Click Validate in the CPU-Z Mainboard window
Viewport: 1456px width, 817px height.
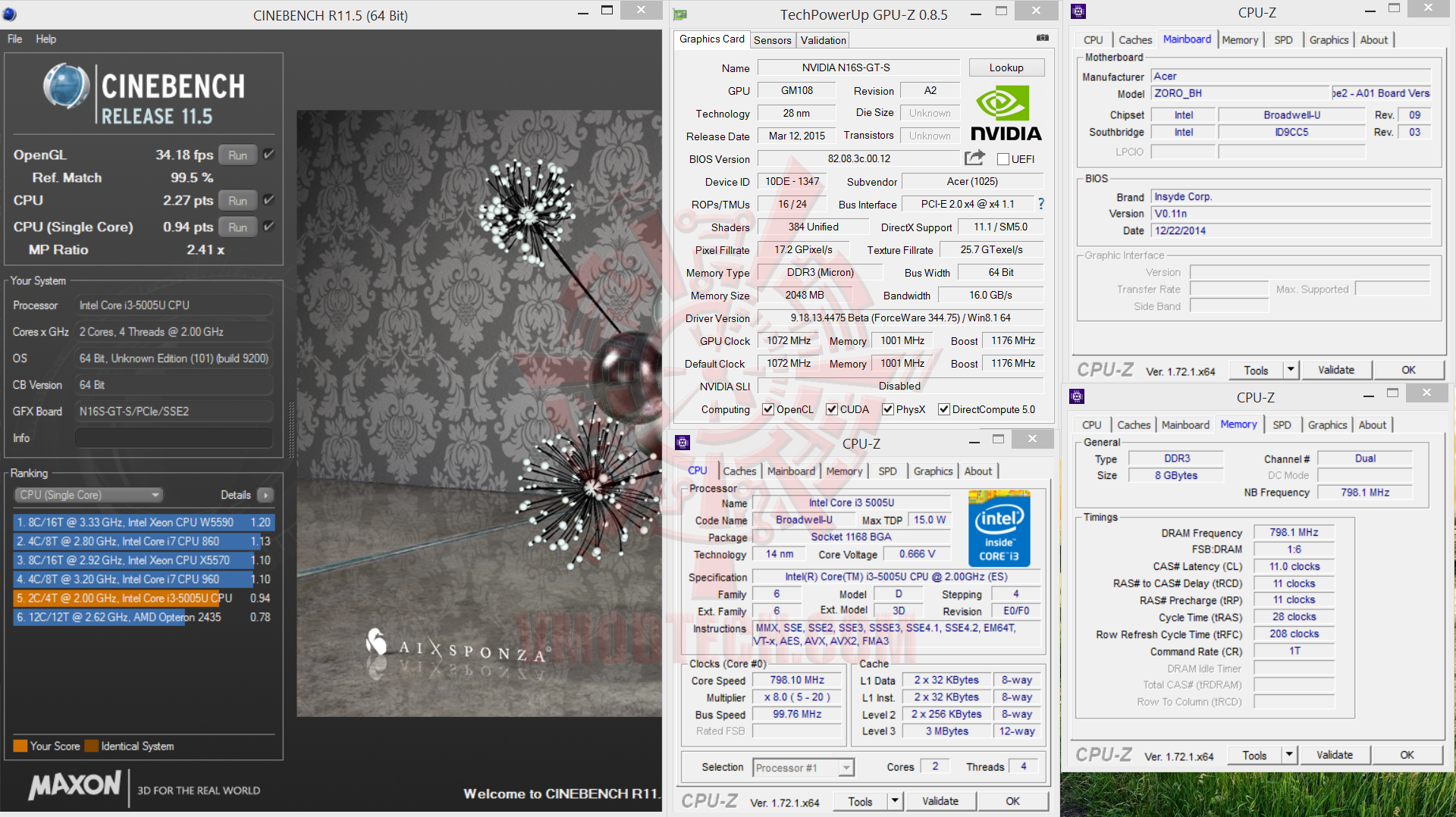1336,370
